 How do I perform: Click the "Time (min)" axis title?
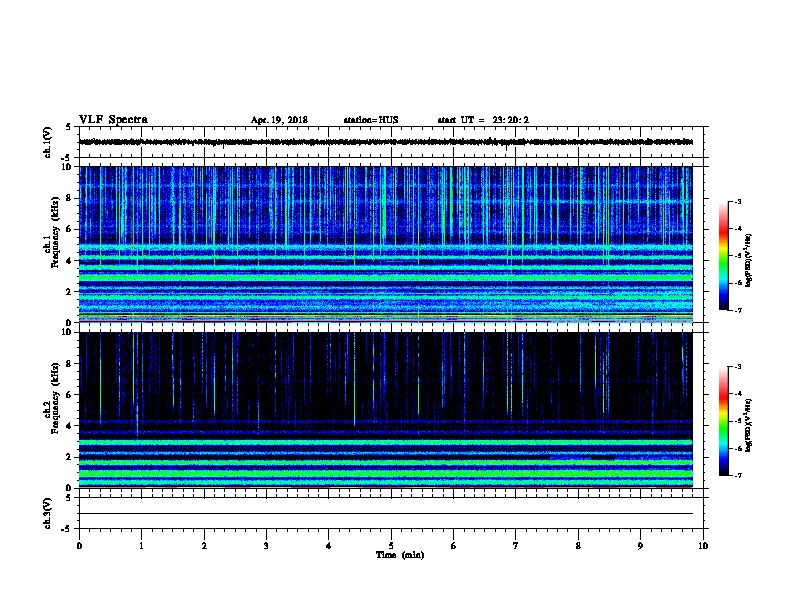(400, 555)
